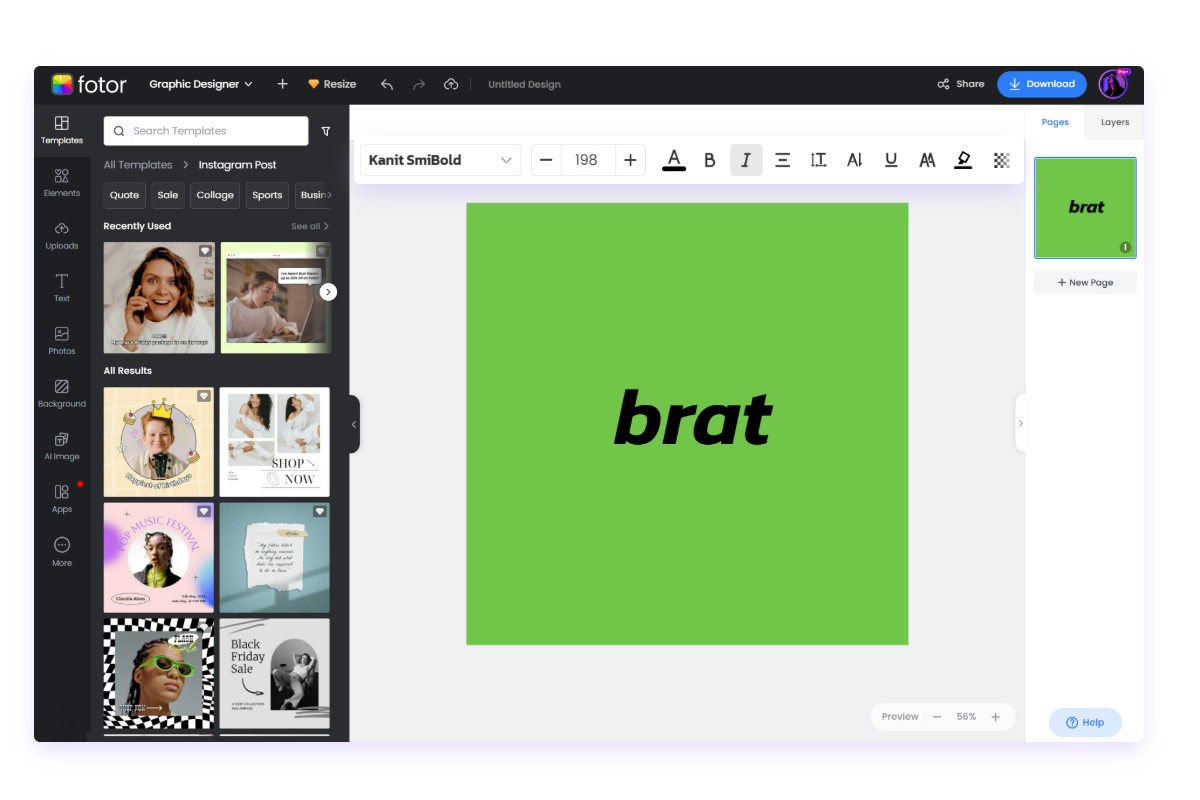This screenshot has width=1200, height=800.
Task: Toggle bold text formatting
Action: [x=710, y=160]
